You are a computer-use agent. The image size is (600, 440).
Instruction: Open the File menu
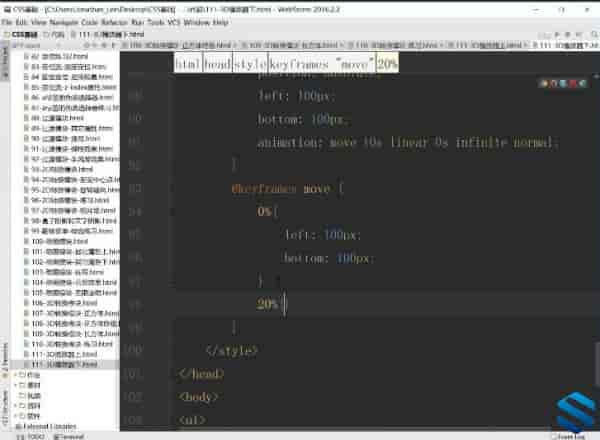7,22
